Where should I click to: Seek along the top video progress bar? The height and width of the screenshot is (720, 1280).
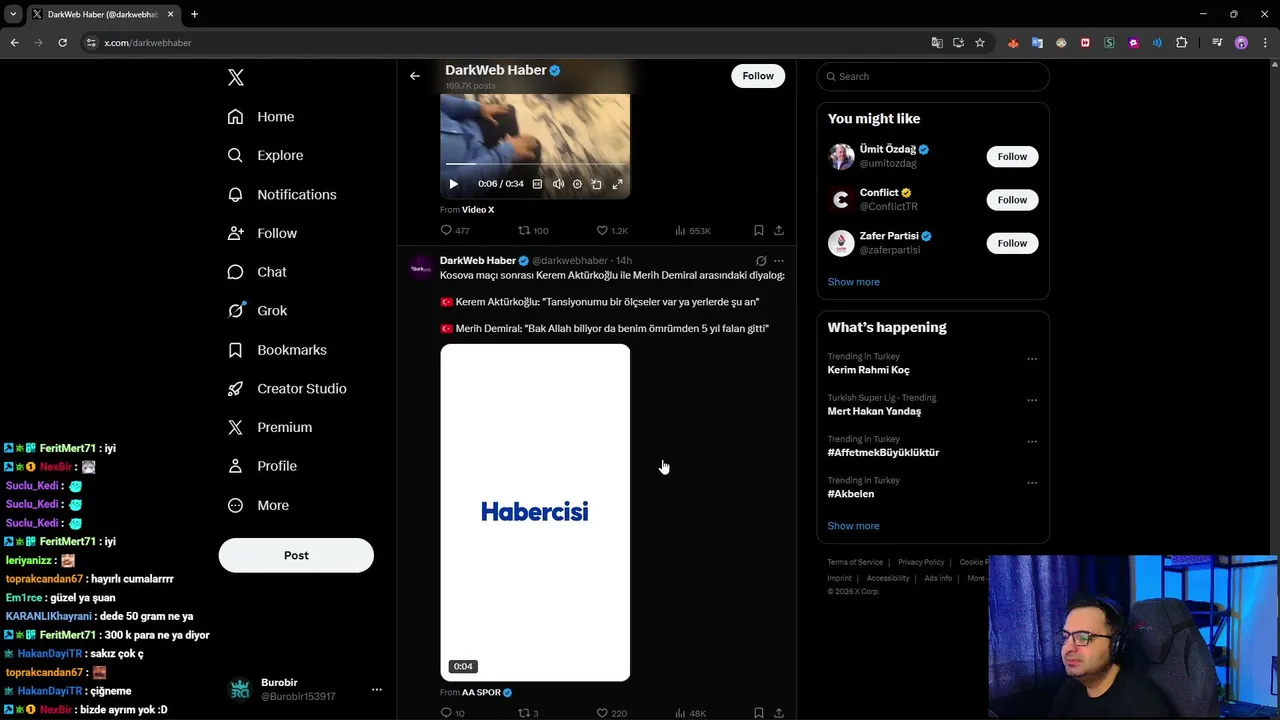pos(535,164)
